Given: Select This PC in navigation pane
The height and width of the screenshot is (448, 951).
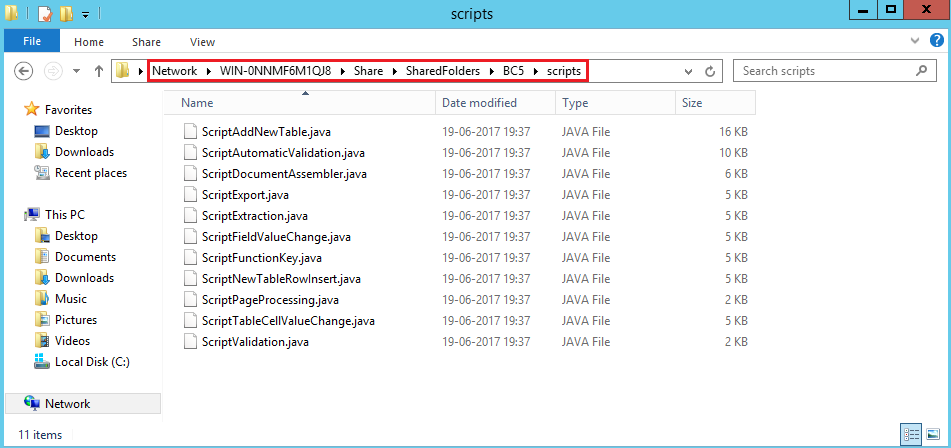Looking at the screenshot, I should pos(64,215).
